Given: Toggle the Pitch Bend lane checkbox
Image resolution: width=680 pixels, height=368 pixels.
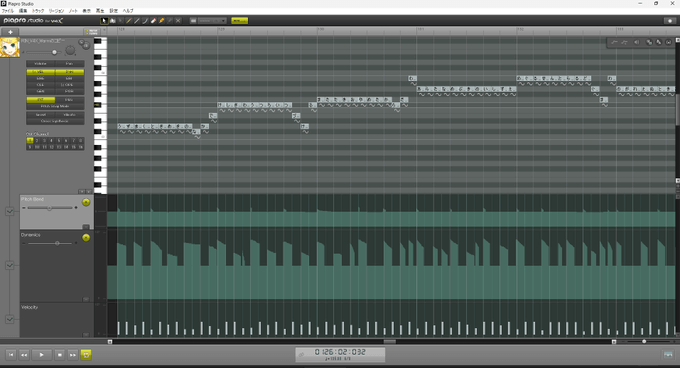Looking at the screenshot, I should [x=10, y=212].
